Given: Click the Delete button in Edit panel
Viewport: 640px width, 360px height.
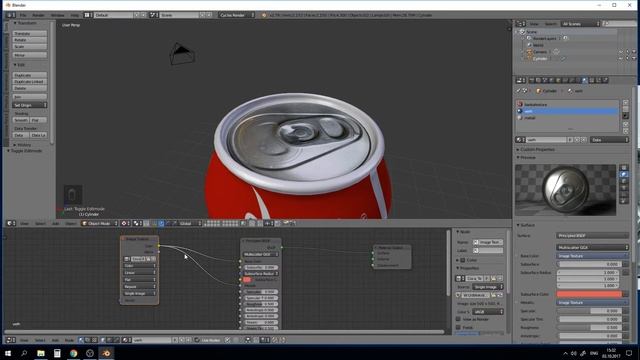Looking at the screenshot, I should [29, 88].
